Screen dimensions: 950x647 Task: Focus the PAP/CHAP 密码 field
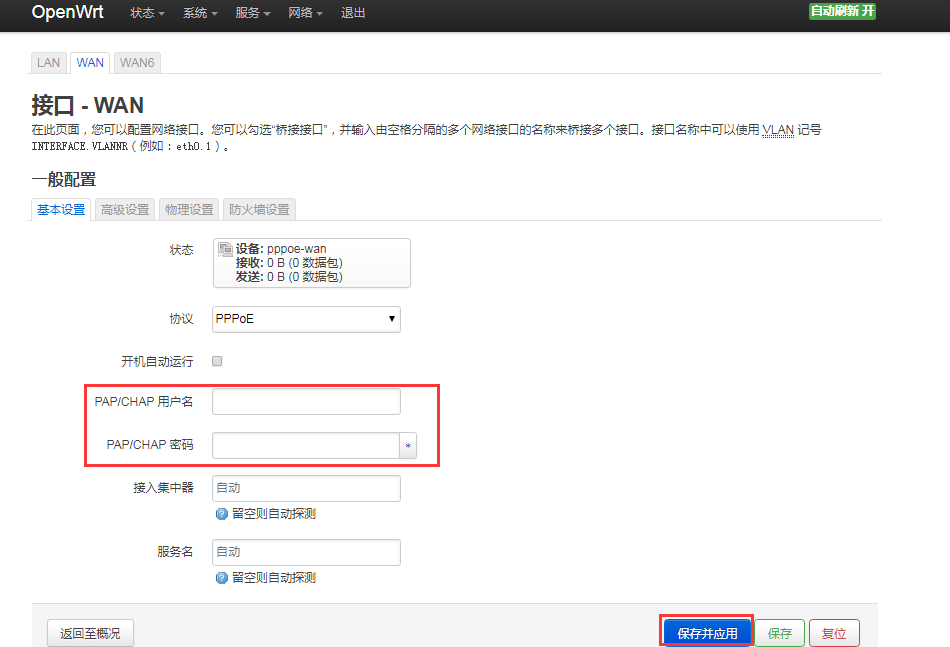click(x=305, y=445)
